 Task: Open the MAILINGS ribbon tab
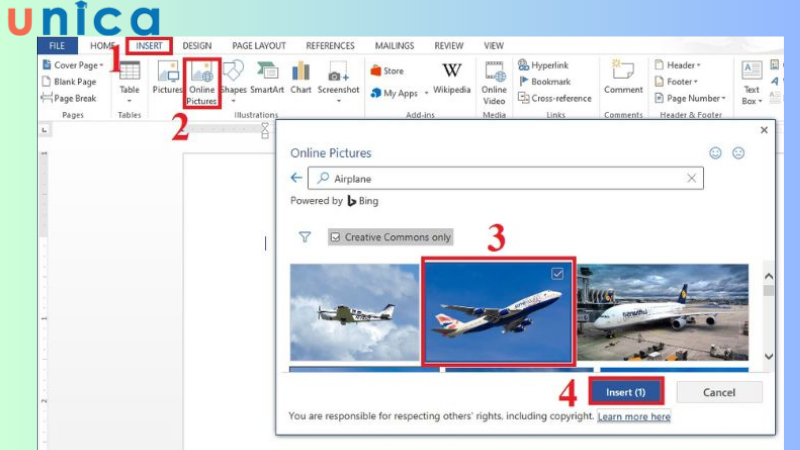coord(394,46)
